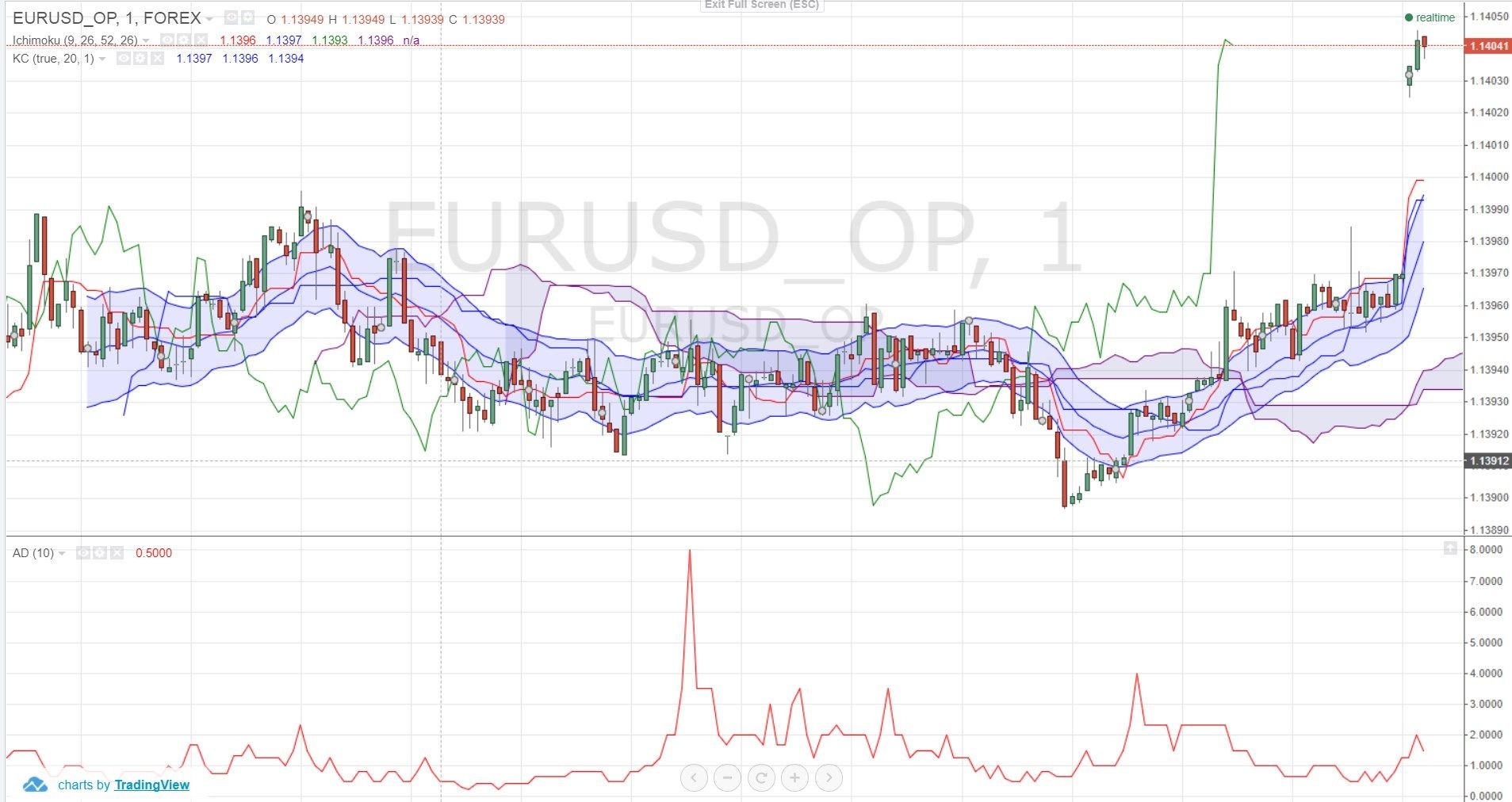Expand the Ichimoku (9, 26, 52, 26) dropdown arrow

[146, 40]
